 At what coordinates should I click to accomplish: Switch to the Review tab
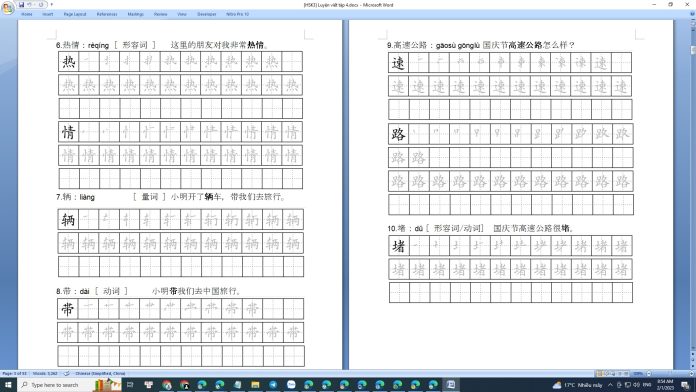pyautogui.click(x=160, y=14)
